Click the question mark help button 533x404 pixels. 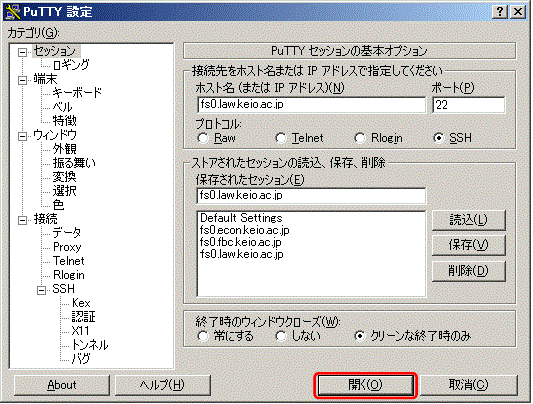(499, 12)
